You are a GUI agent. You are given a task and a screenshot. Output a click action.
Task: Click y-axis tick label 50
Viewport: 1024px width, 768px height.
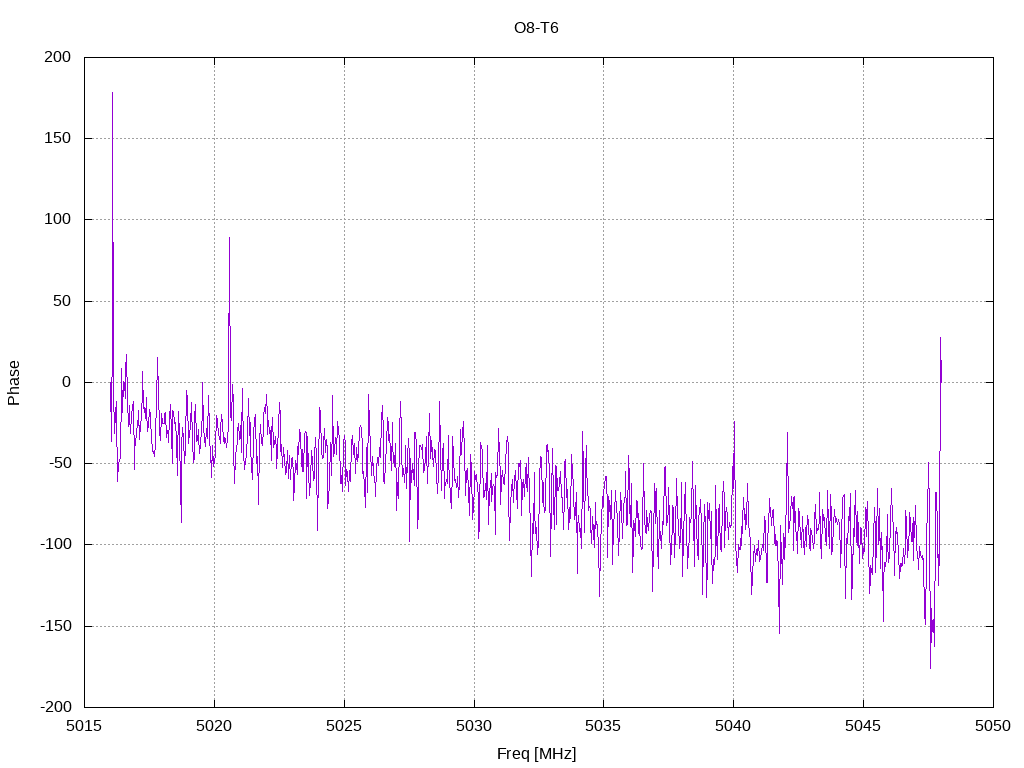point(61,301)
